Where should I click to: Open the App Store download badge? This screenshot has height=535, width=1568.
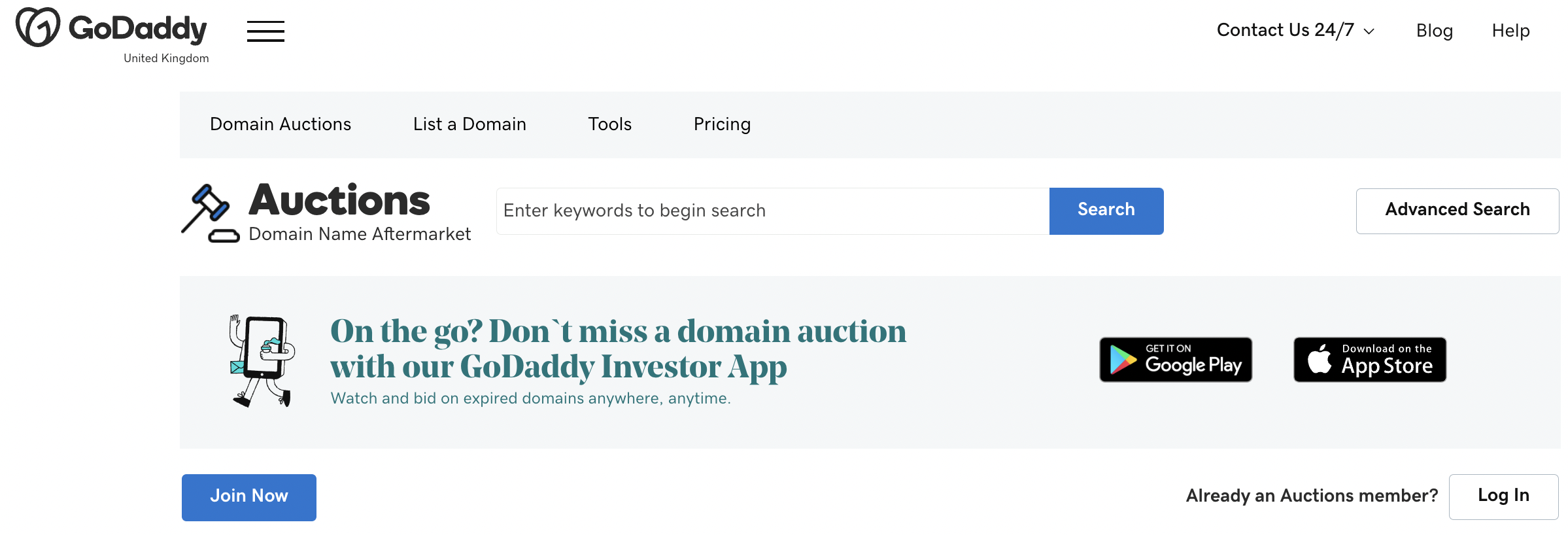[1370, 360]
